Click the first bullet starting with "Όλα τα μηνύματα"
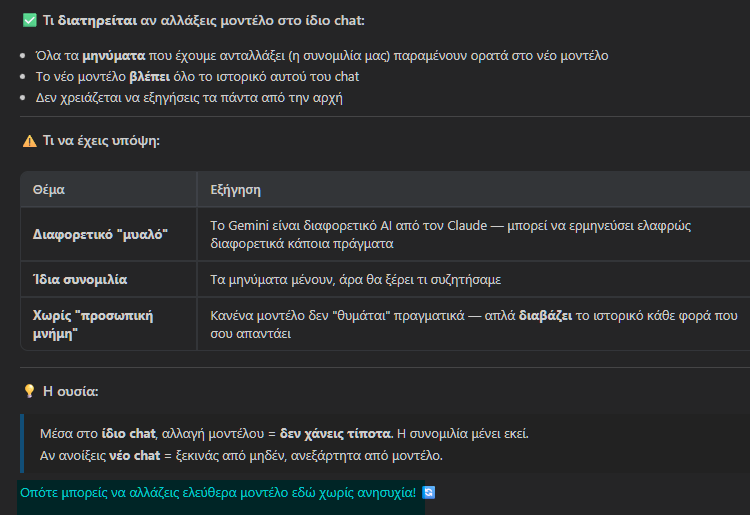 pyautogui.click(x=320, y=56)
